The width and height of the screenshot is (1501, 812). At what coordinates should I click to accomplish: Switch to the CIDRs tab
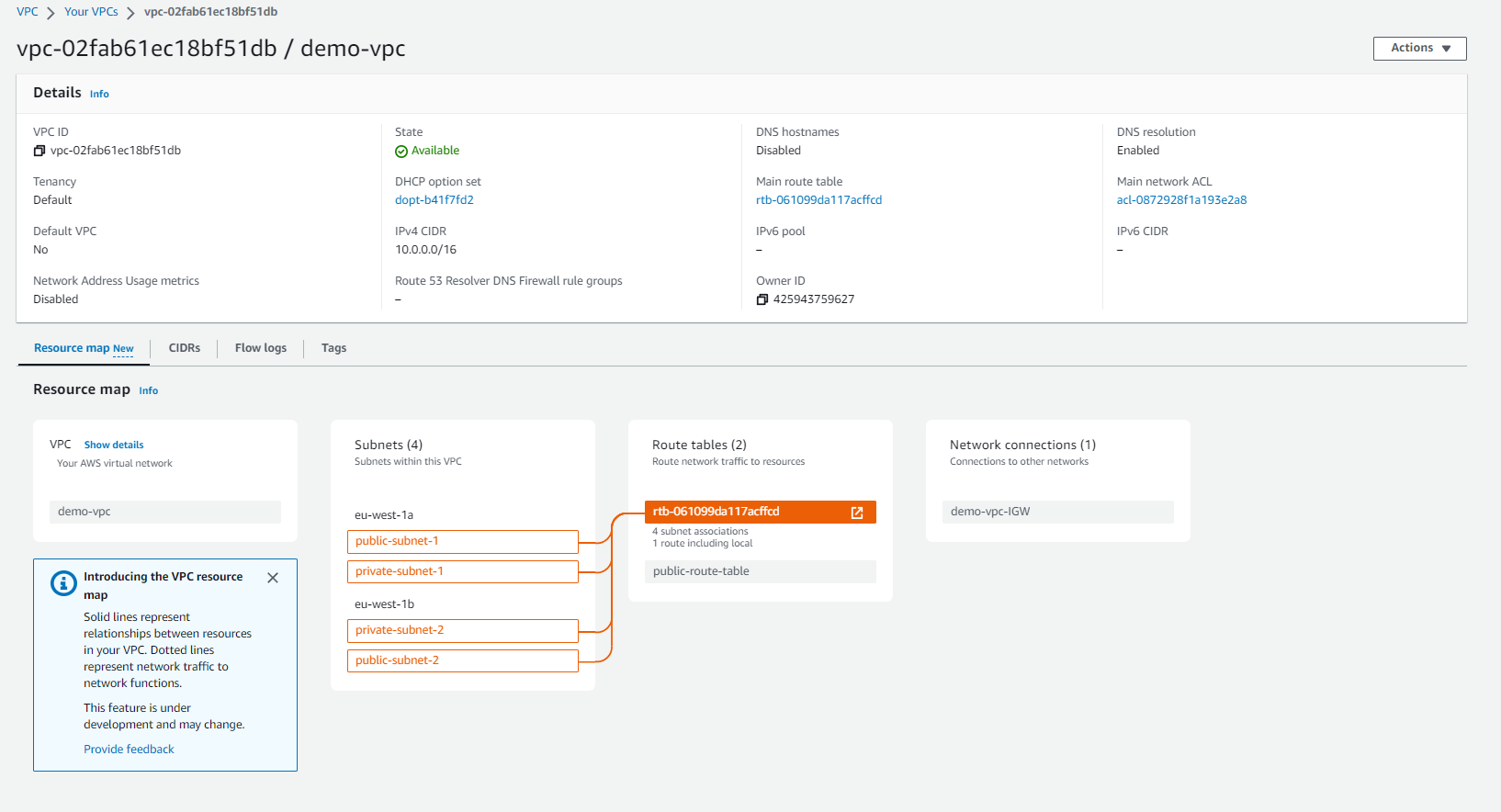(184, 348)
